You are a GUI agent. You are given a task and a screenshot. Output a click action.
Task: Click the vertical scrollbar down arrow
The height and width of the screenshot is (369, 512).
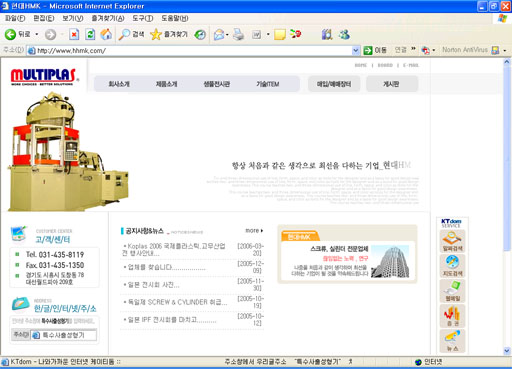(507, 351)
